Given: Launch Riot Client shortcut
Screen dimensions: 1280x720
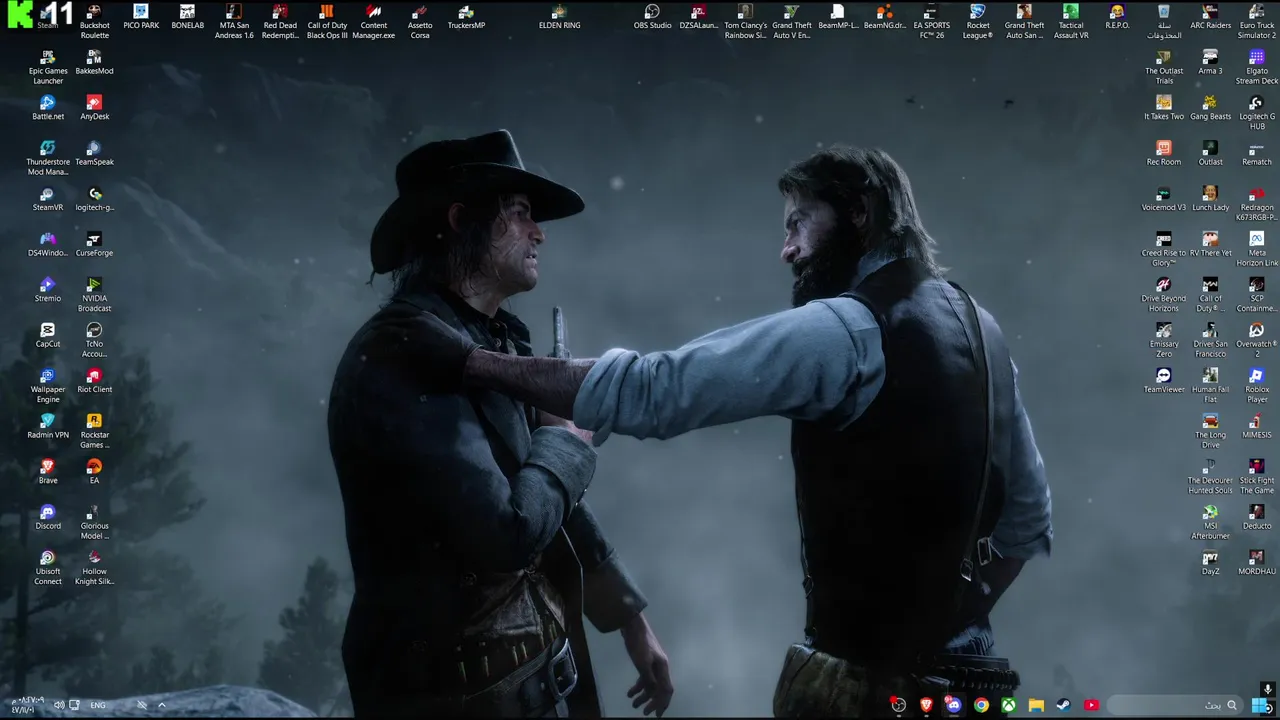Looking at the screenshot, I should 94,381.
